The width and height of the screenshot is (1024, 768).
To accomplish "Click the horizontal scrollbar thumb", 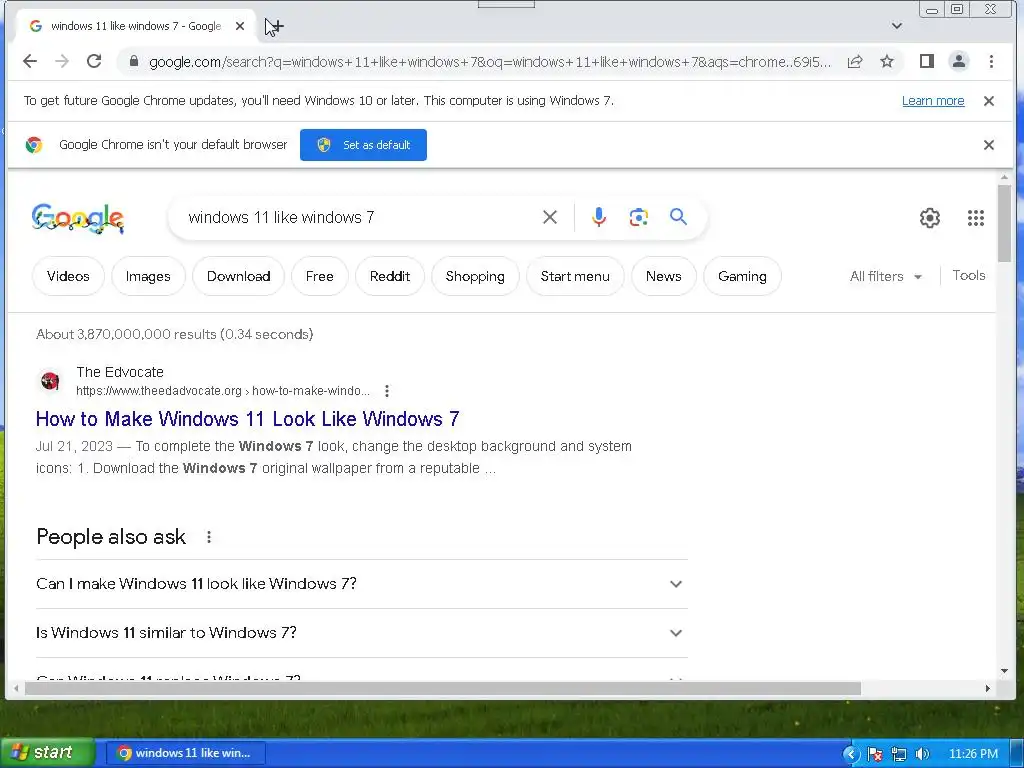I will coord(443,688).
